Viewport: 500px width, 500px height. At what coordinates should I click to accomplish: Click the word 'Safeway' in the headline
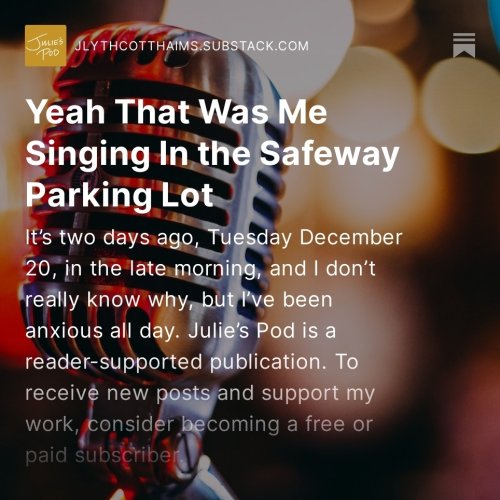click(x=329, y=154)
